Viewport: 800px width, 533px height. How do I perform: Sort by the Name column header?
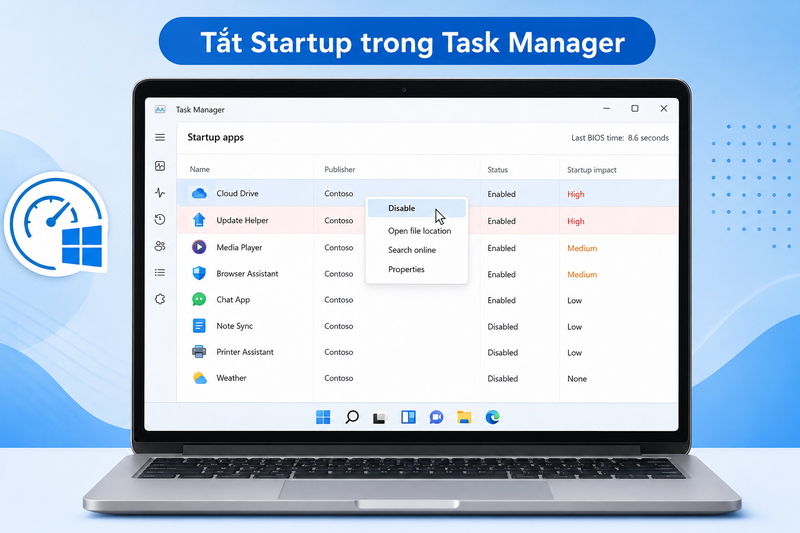(x=199, y=169)
